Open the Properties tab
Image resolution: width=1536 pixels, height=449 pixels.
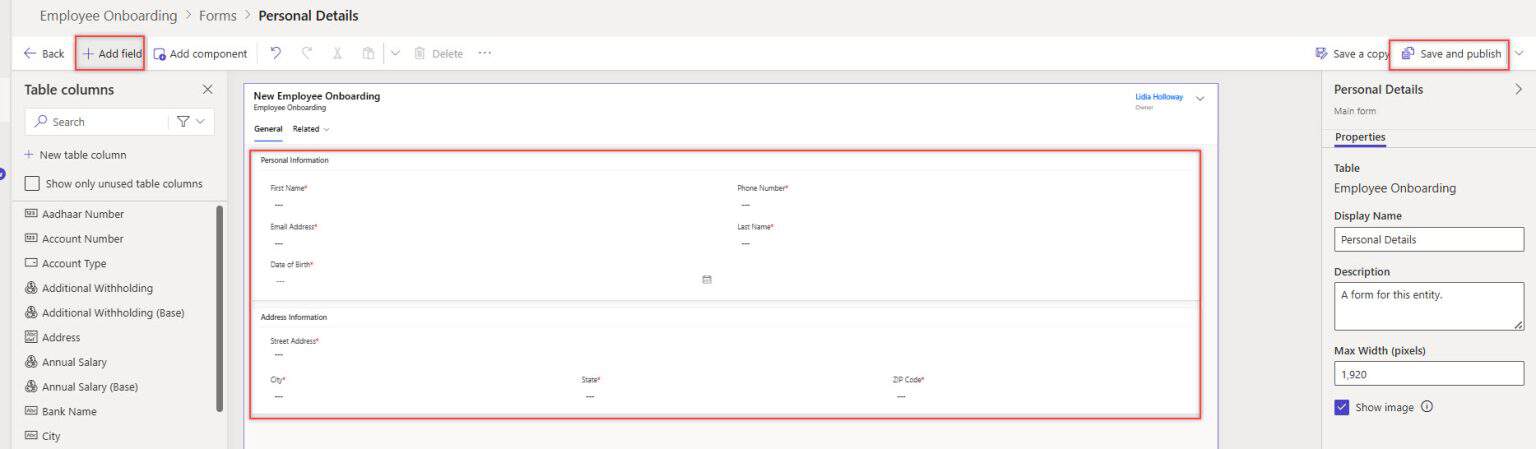(x=1360, y=137)
